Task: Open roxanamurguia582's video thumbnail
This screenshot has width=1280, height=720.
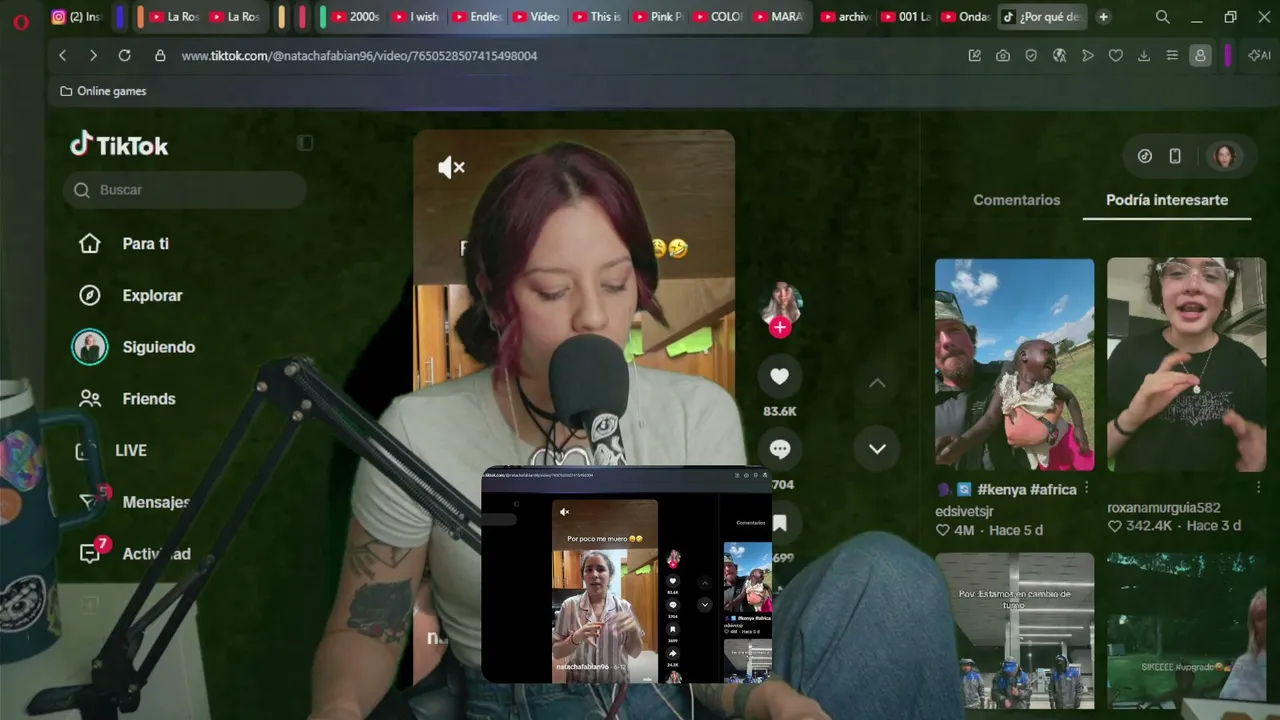Action: [x=1187, y=365]
